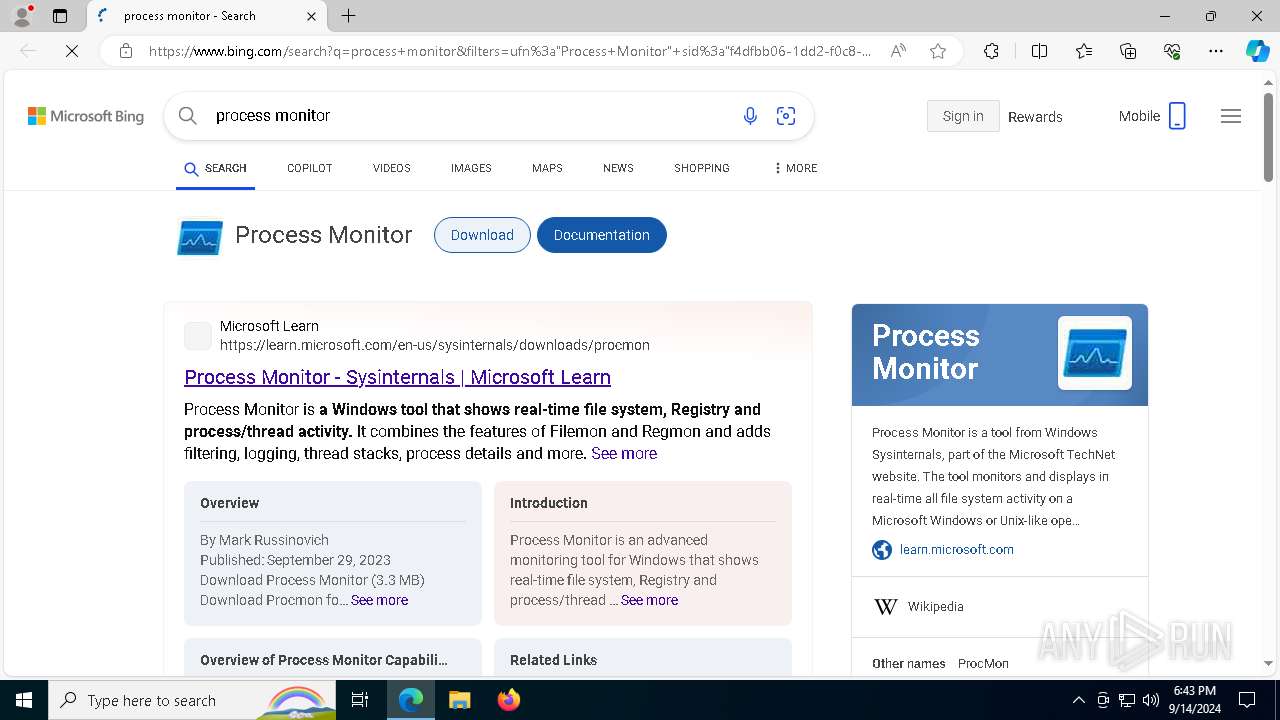
Task: Open the Favorites list icon
Action: [x=1084, y=51]
